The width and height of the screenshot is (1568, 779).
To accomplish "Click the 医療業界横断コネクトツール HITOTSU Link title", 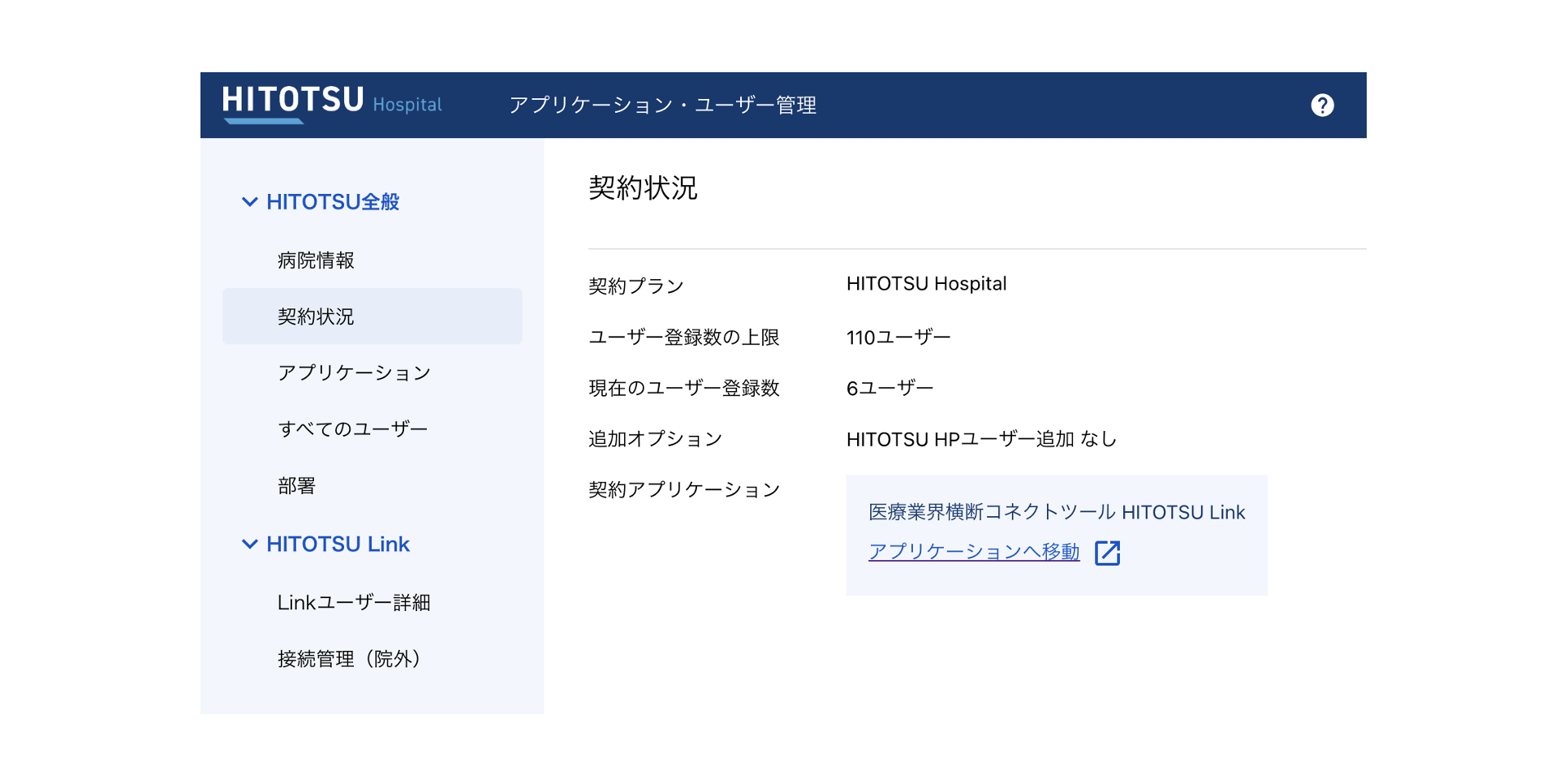I will coord(1056,512).
